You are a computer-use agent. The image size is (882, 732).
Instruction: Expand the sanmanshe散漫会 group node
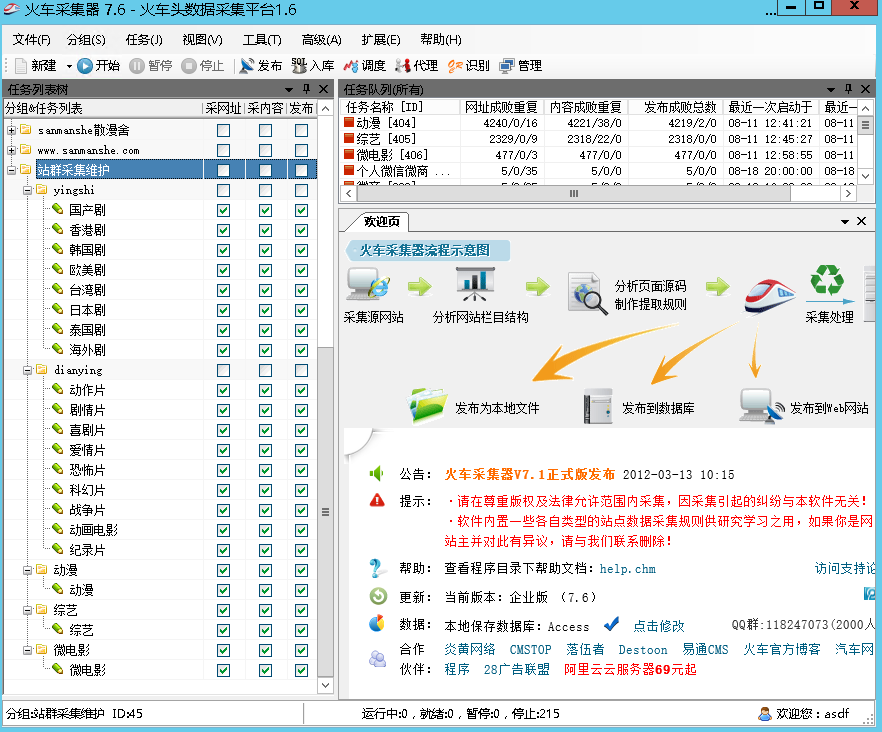click(13, 129)
